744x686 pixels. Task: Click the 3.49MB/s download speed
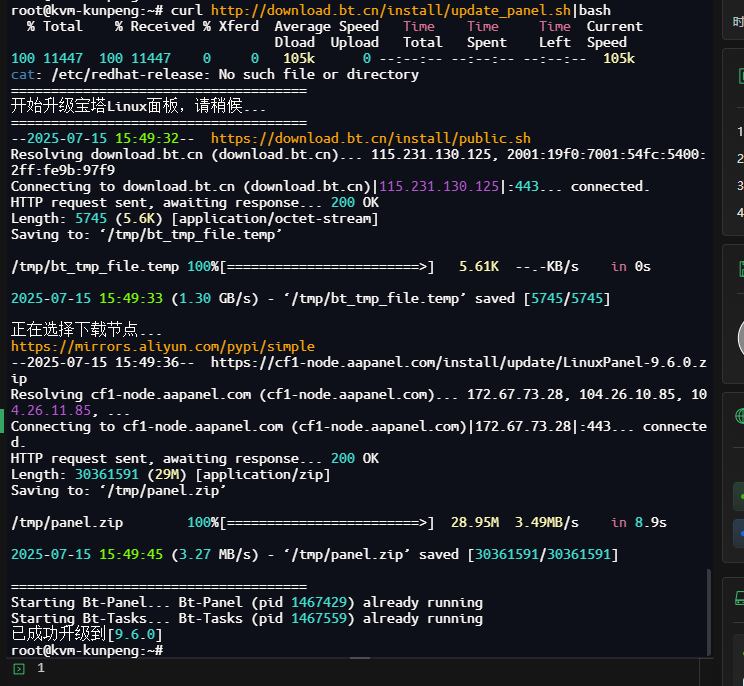pos(547,522)
